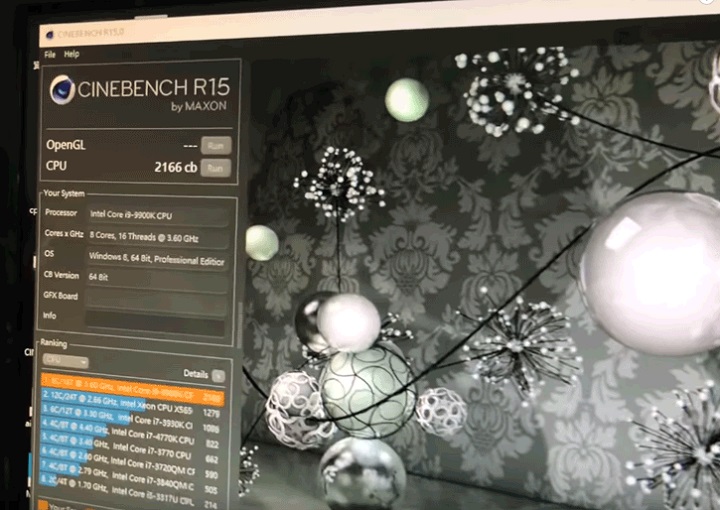Open the Ranking CPU dropdown
The height and width of the screenshot is (510, 720).
click(x=65, y=361)
